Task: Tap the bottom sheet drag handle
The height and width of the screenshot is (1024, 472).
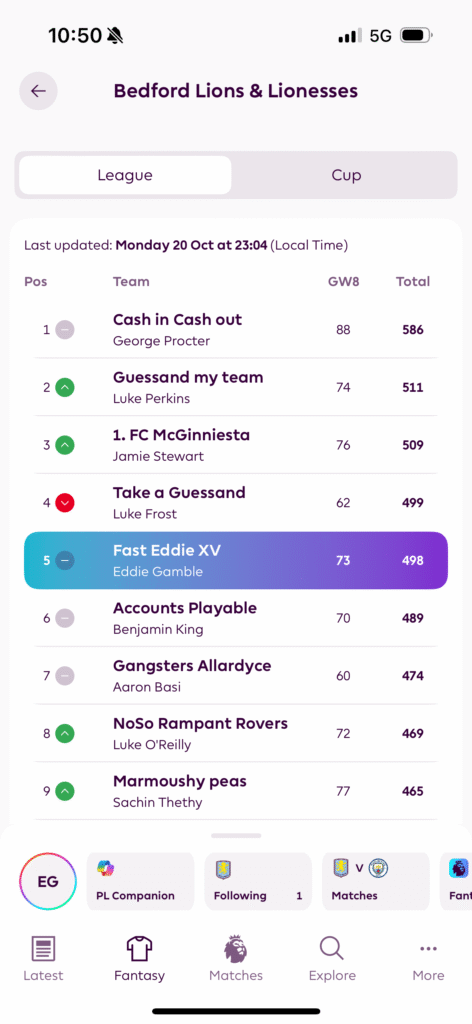Action: click(236, 835)
